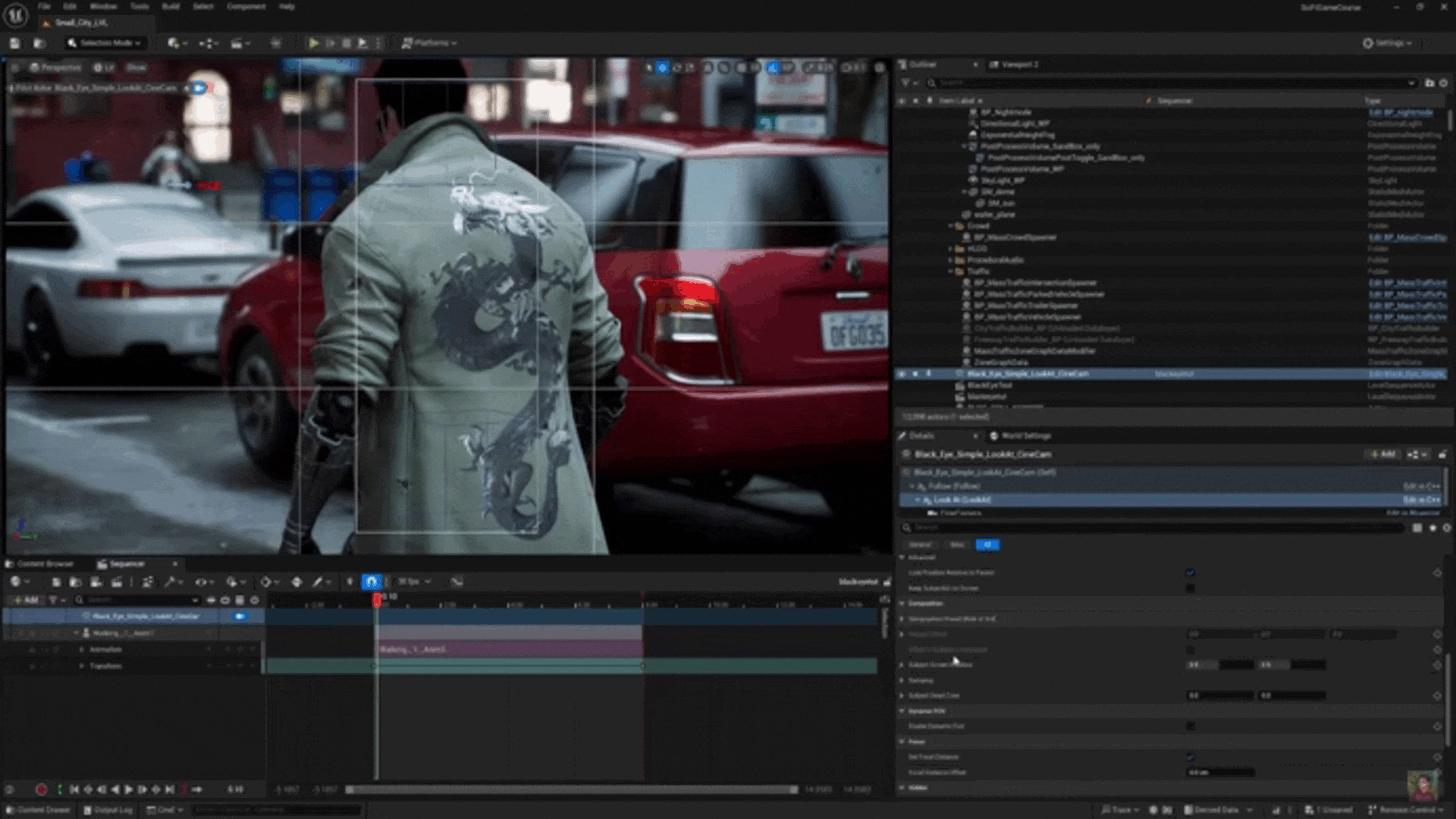This screenshot has height=819, width=1456.
Task: Click the red playhead marker on timeline
Action: click(377, 600)
